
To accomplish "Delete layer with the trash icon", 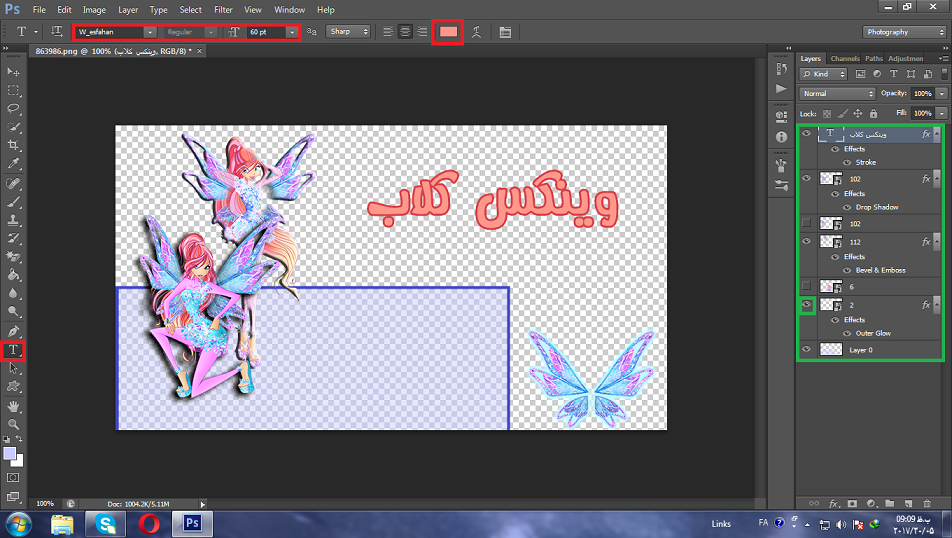I will point(927,503).
